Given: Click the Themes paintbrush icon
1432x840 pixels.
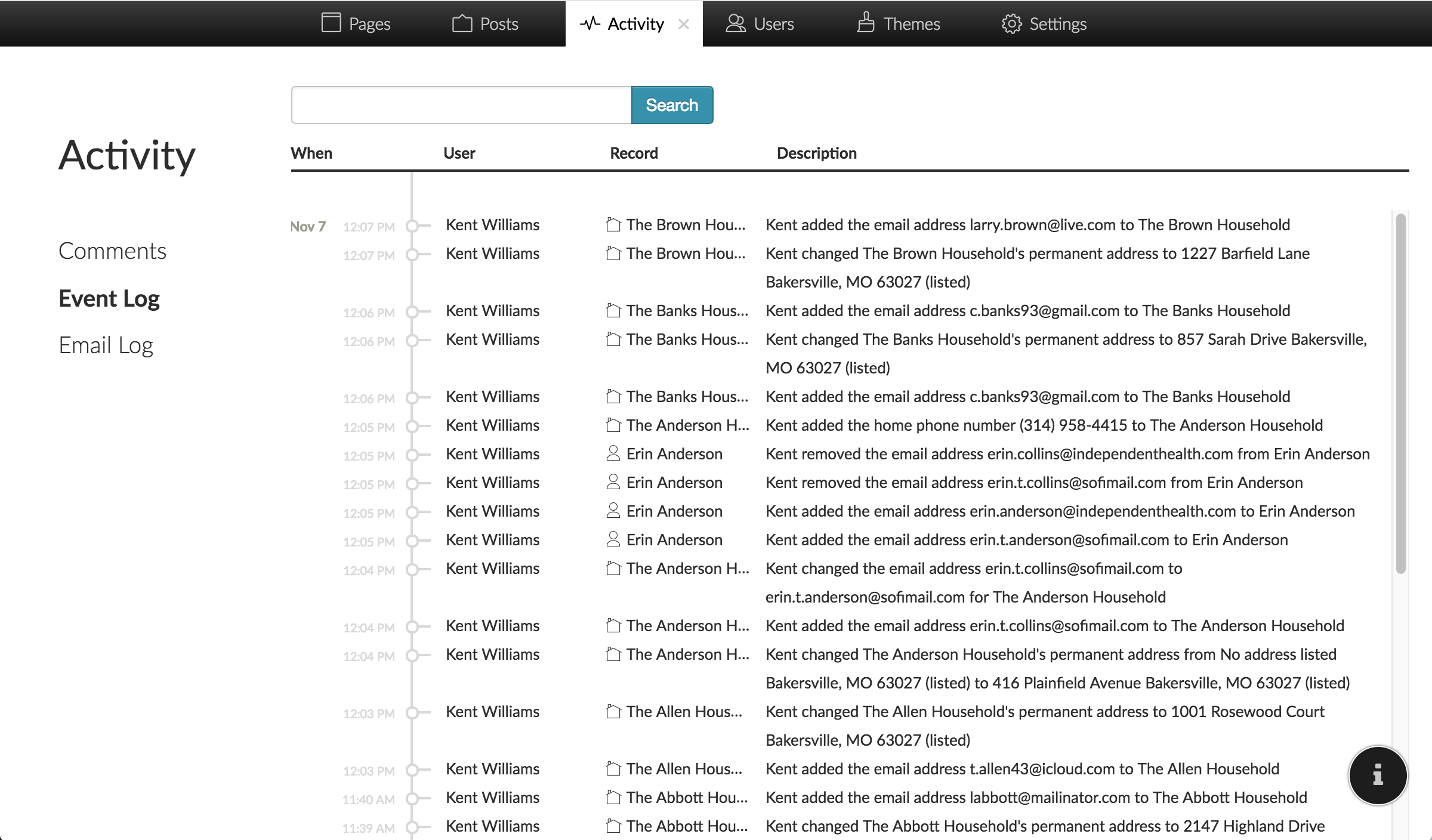Looking at the screenshot, I should pos(866,23).
